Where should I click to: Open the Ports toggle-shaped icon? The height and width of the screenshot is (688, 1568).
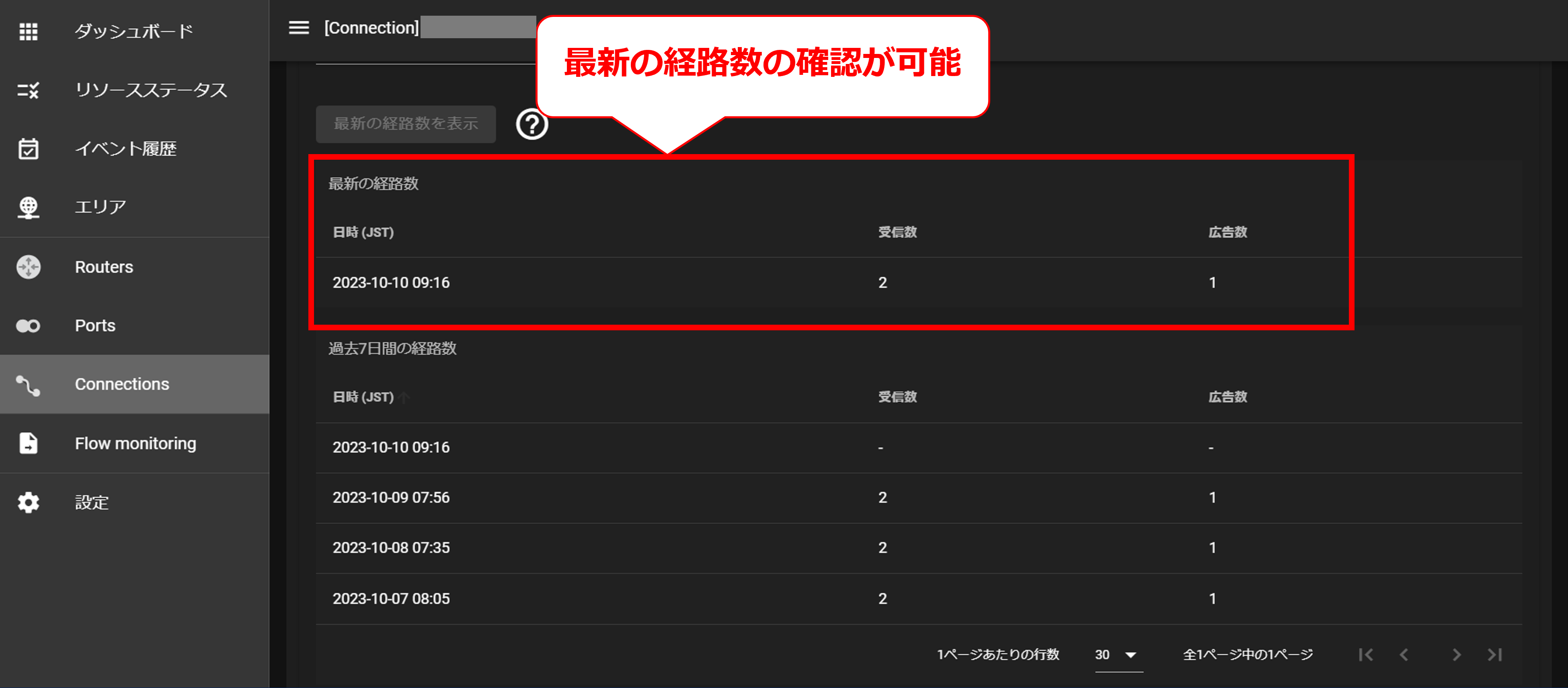(29, 326)
